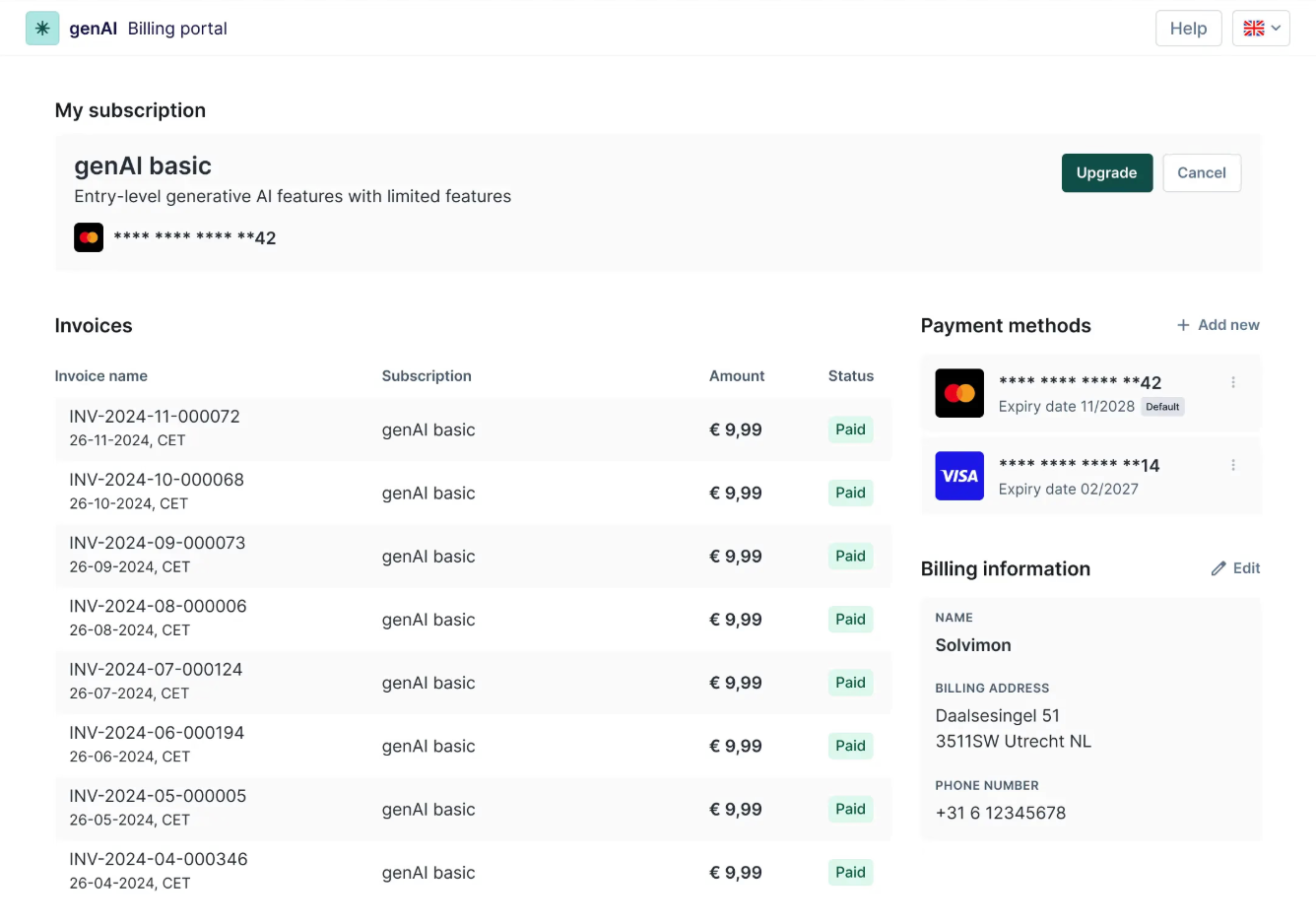
Task: Click the Default badge on Mastercard
Action: (x=1162, y=407)
